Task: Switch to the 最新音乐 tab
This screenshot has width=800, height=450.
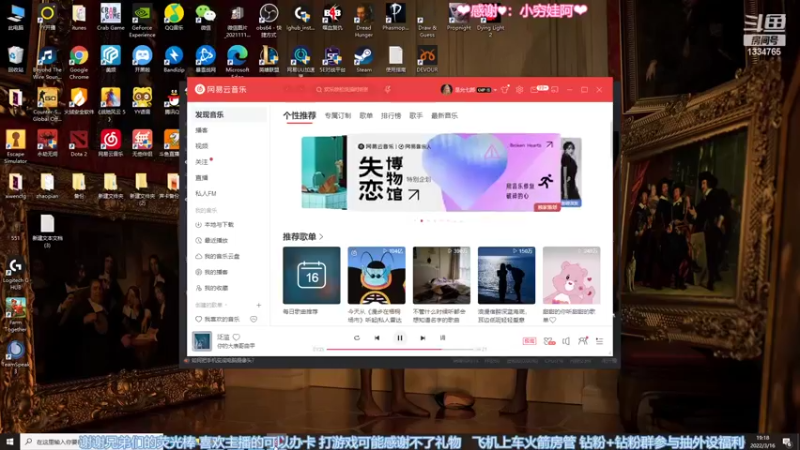Action: click(444, 116)
